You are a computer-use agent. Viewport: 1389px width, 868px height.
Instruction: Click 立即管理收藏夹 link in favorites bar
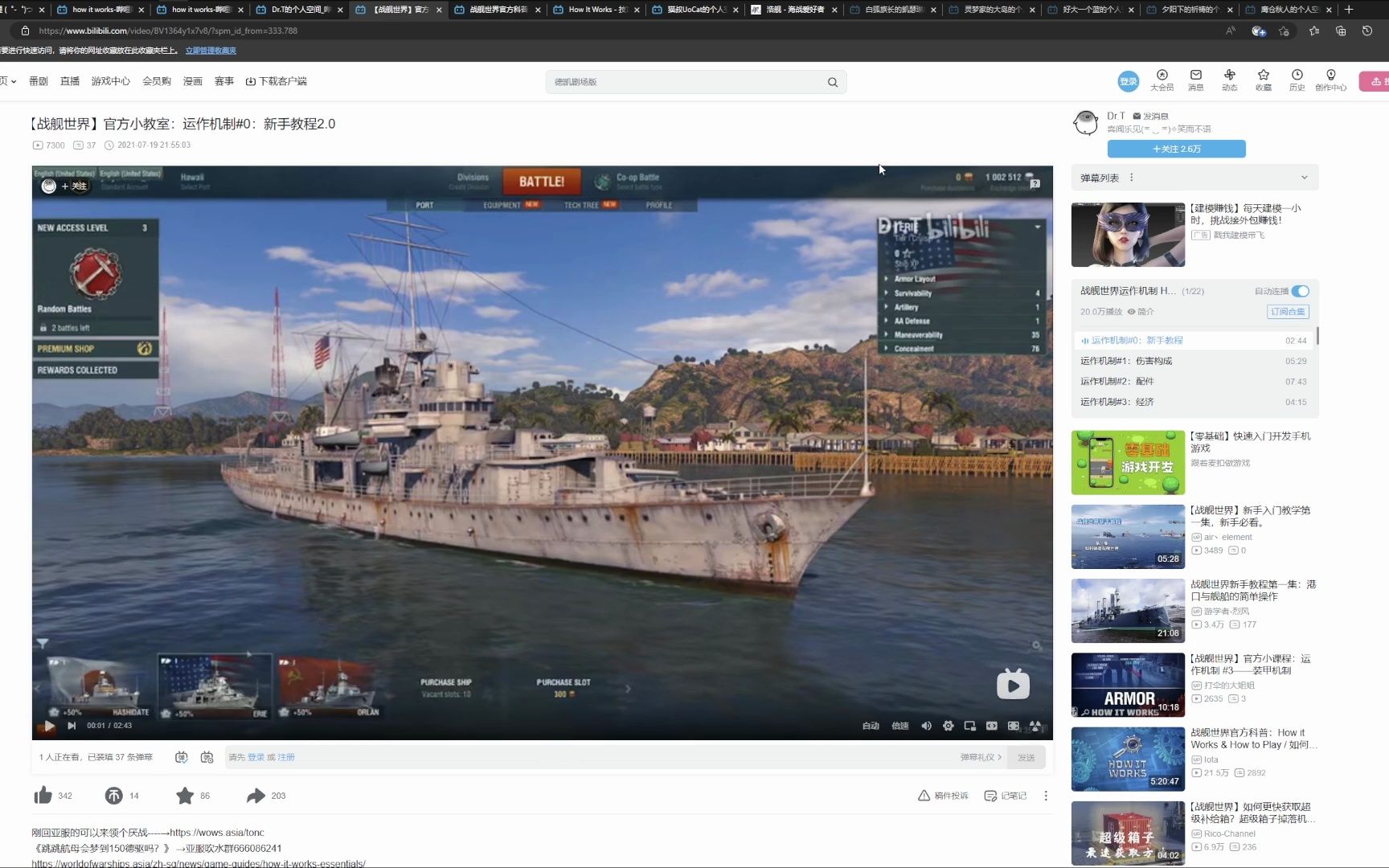pos(211,51)
